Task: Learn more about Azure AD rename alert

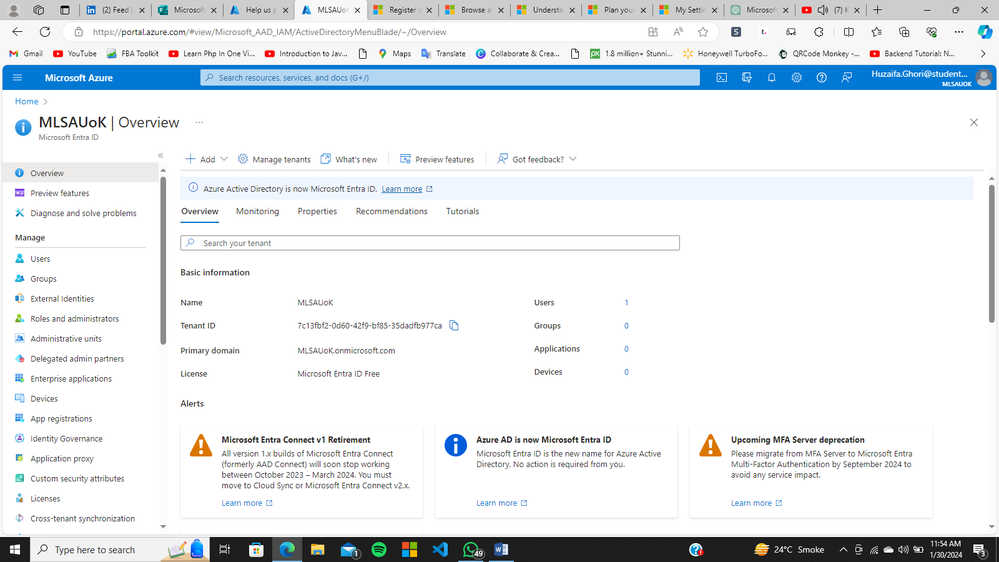Action: tap(502, 503)
